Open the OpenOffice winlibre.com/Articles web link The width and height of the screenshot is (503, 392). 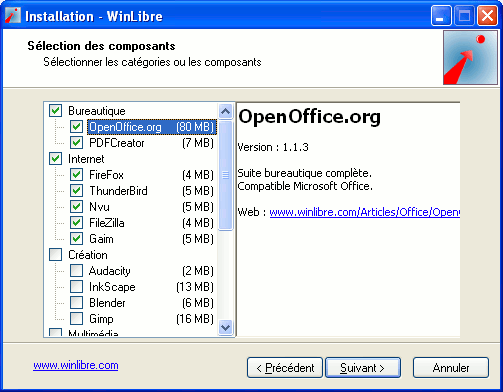pos(365,212)
